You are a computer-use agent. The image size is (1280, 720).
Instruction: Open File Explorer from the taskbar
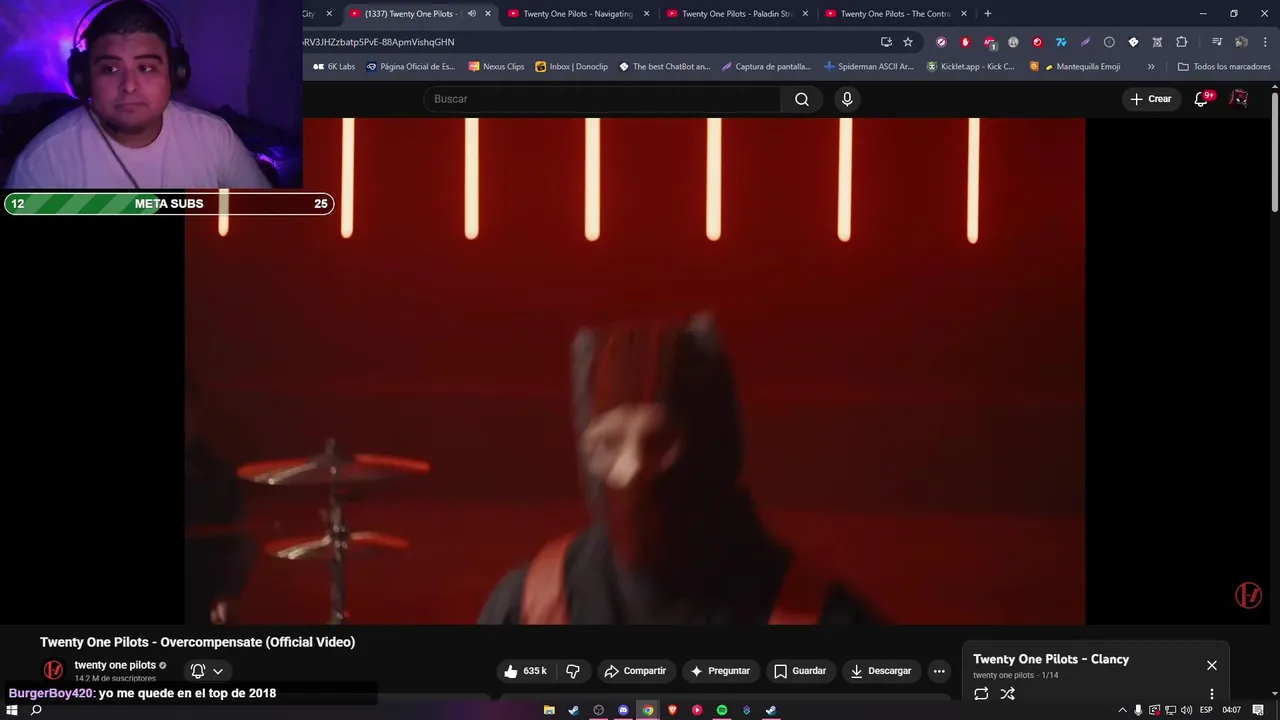click(x=549, y=710)
